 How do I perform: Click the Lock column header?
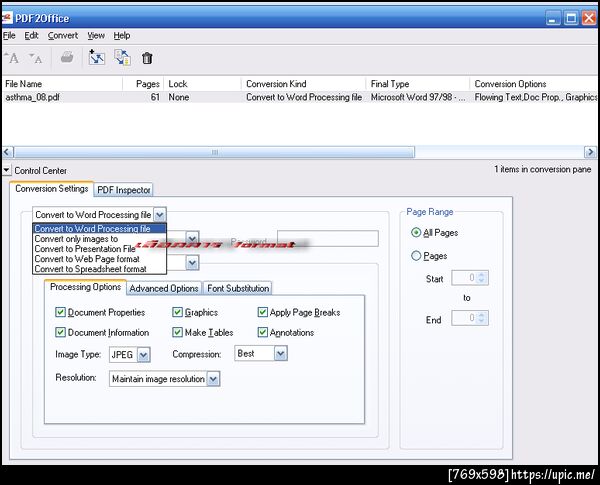point(203,84)
